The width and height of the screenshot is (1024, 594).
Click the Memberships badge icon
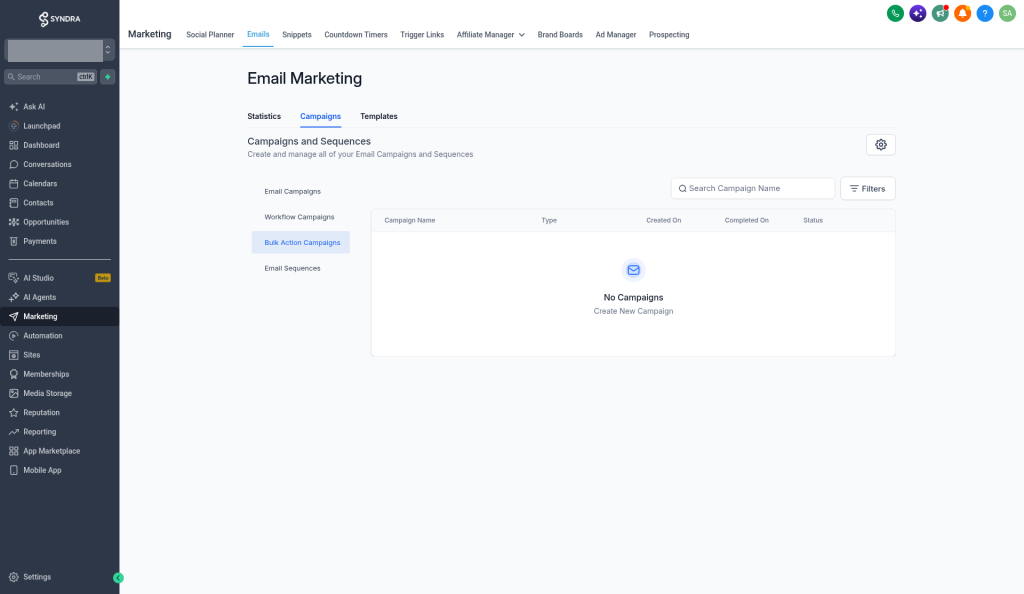tap(14, 374)
